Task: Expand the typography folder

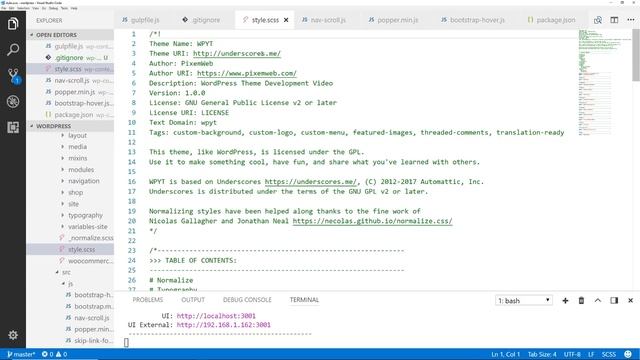Action: pos(85,215)
